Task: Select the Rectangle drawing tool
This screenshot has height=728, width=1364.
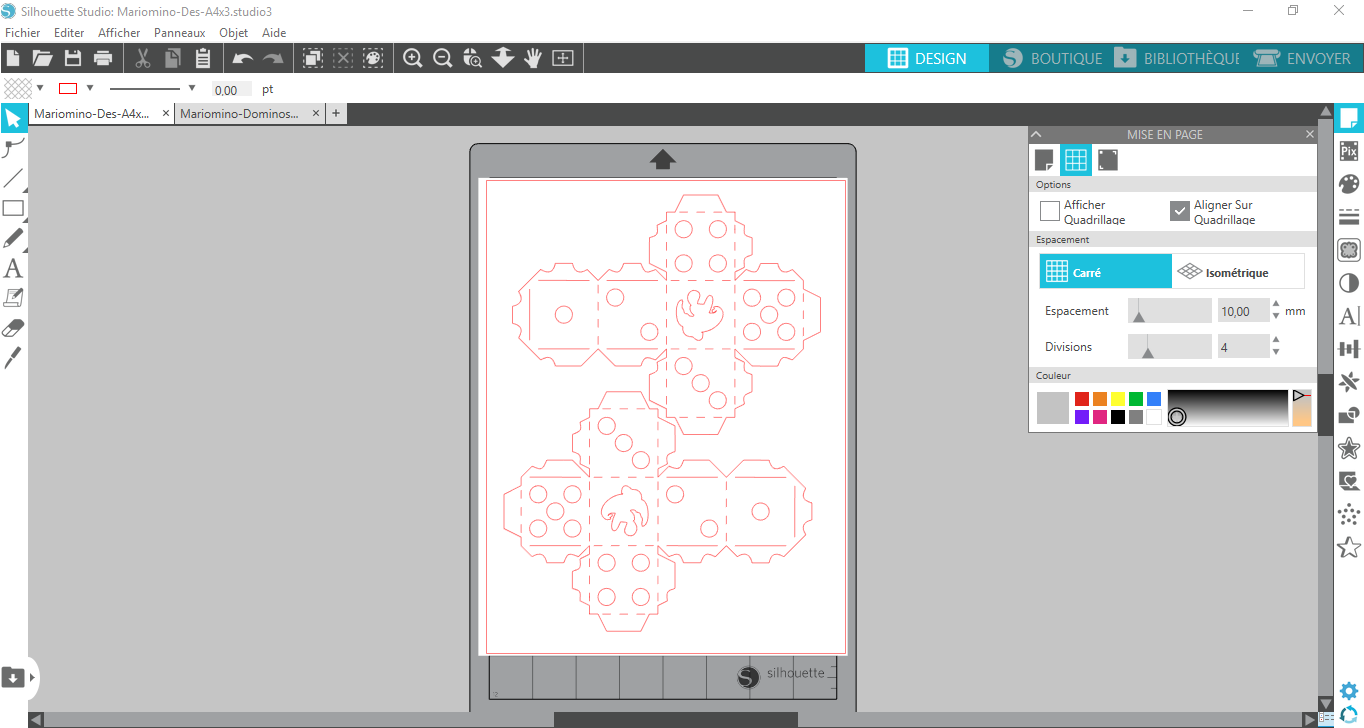Action: [x=13, y=209]
